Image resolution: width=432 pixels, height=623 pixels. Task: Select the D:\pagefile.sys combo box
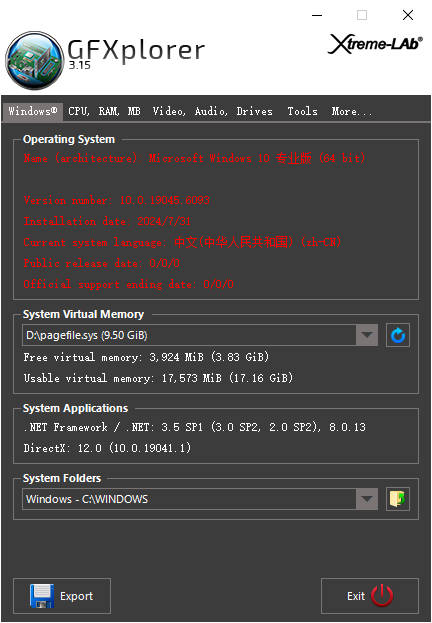[x=200, y=335]
